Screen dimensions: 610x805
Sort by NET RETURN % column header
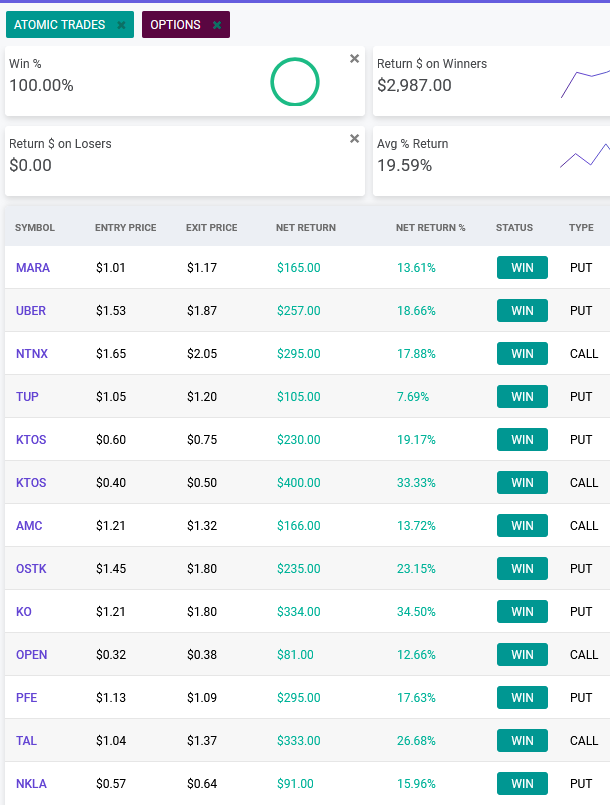(x=430, y=227)
